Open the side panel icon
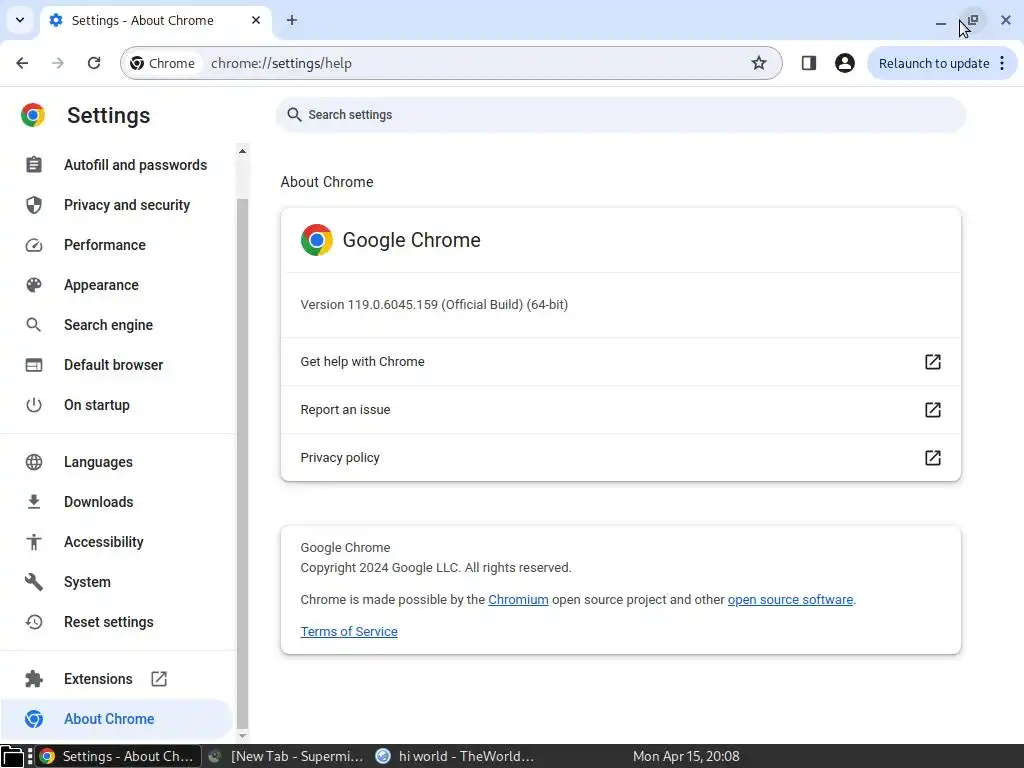Screen dimensions: 1024x768 click(x=808, y=63)
